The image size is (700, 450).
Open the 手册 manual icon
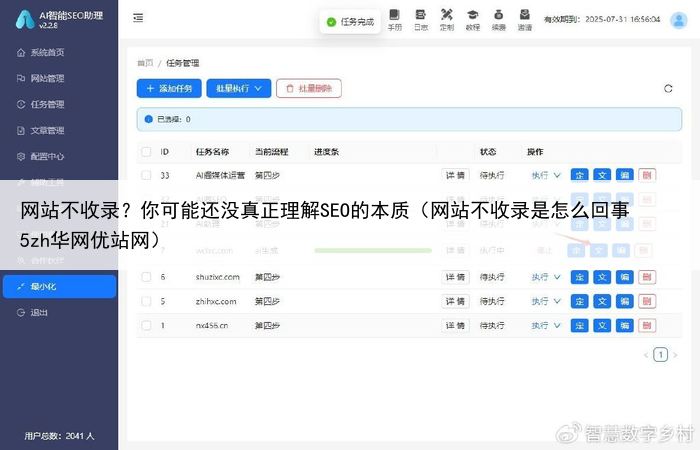(394, 19)
